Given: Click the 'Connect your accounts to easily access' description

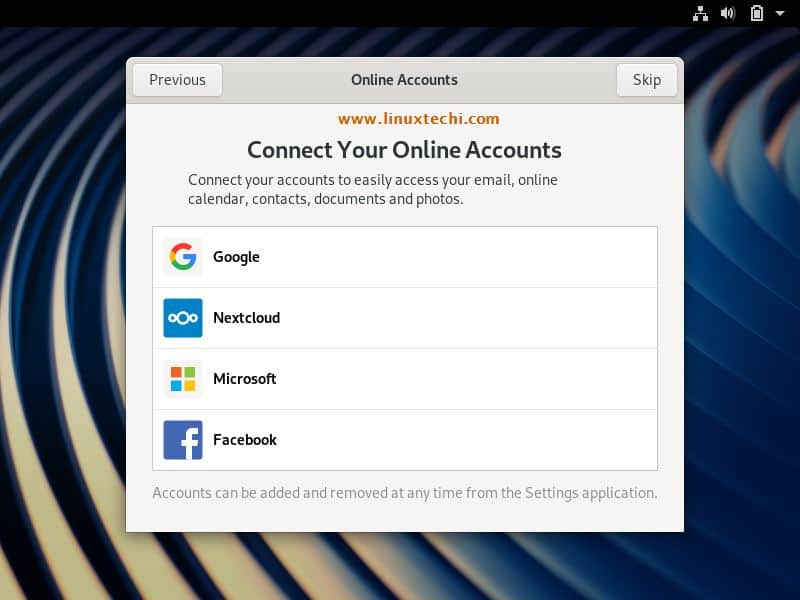Looking at the screenshot, I should point(372,189).
